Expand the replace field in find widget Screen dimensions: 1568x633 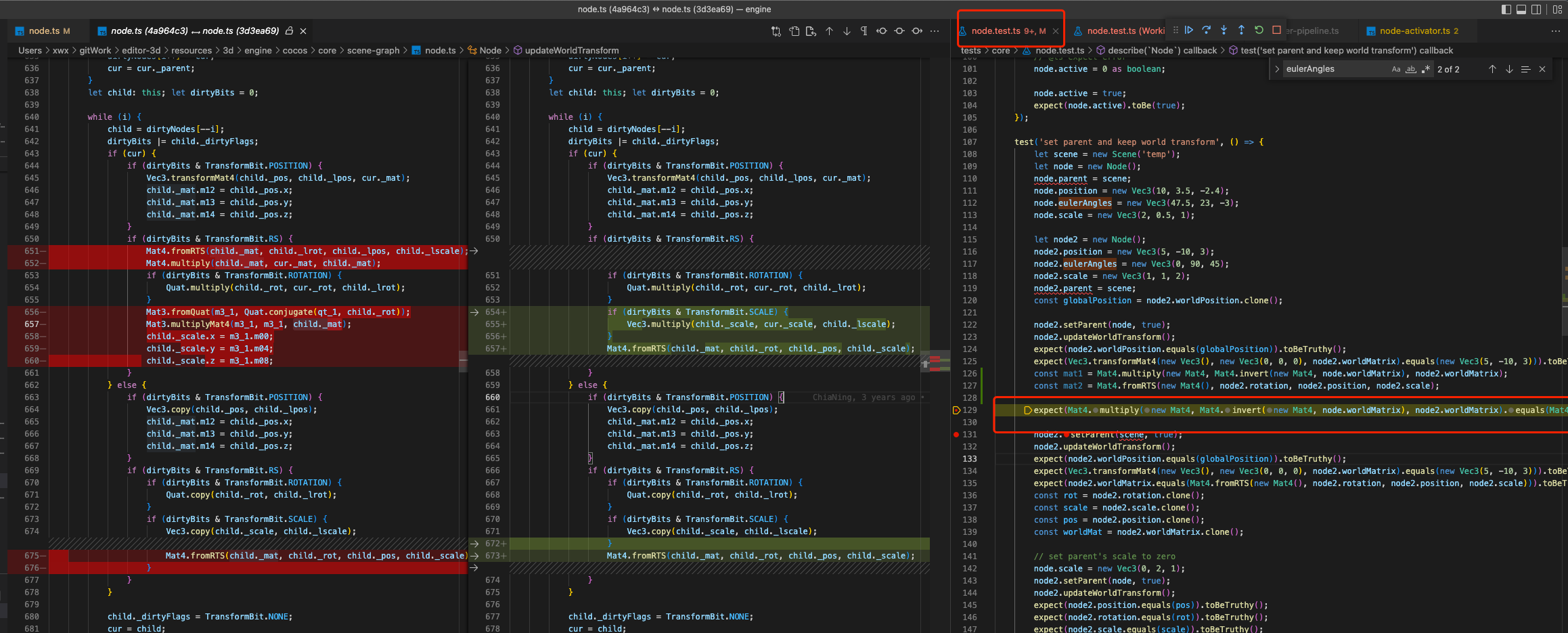click(x=1277, y=69)
